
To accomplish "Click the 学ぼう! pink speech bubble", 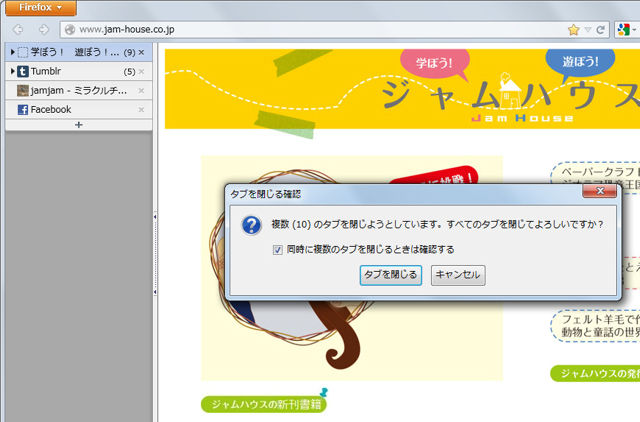I will pos(435,64).
